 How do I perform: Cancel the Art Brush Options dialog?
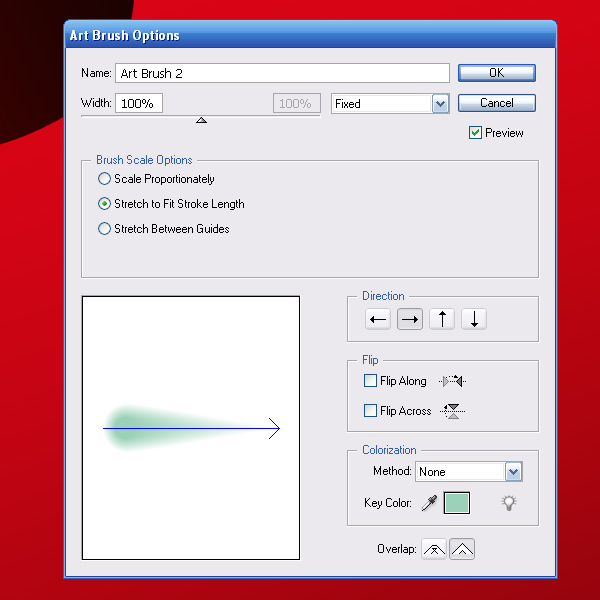[x=497, y=103]
